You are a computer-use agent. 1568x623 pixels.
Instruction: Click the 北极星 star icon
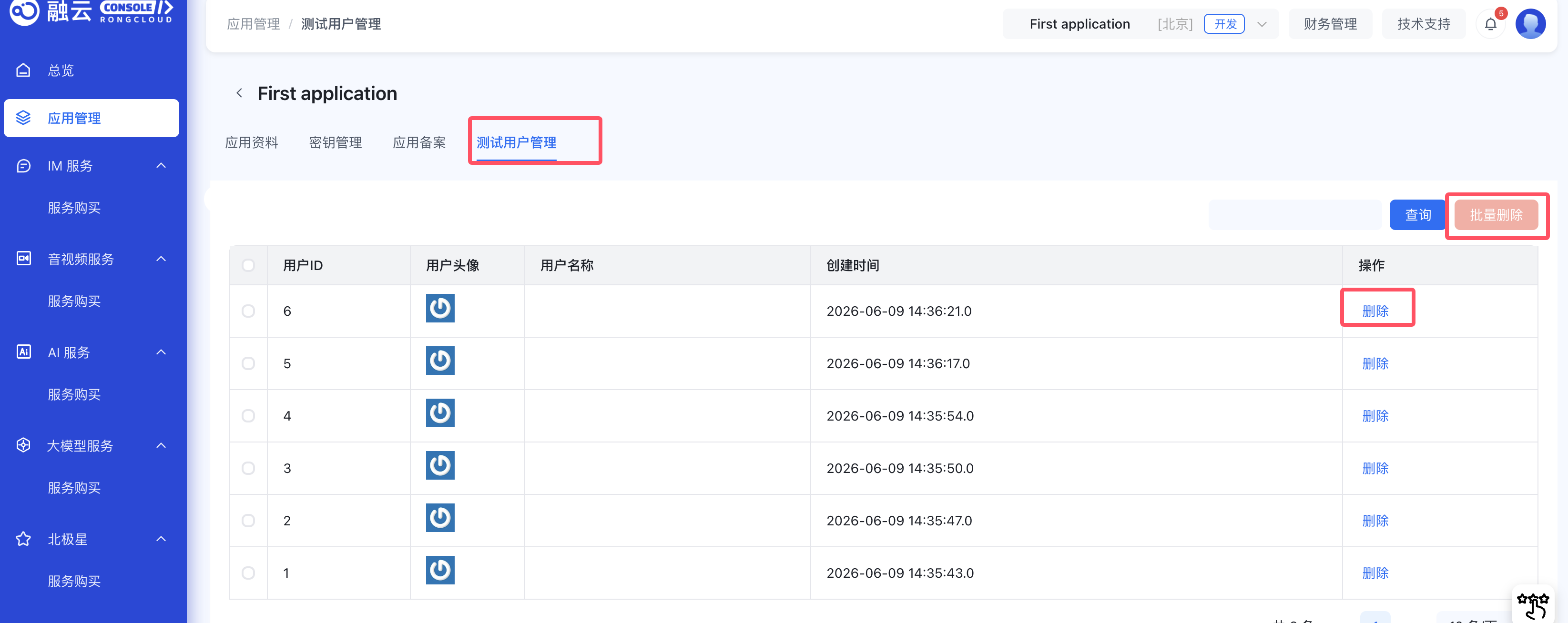coord(23,539)
